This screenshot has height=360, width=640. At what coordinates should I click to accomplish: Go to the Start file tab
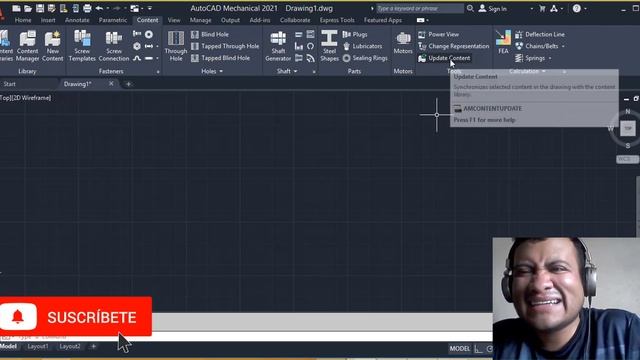pos(9,84)
